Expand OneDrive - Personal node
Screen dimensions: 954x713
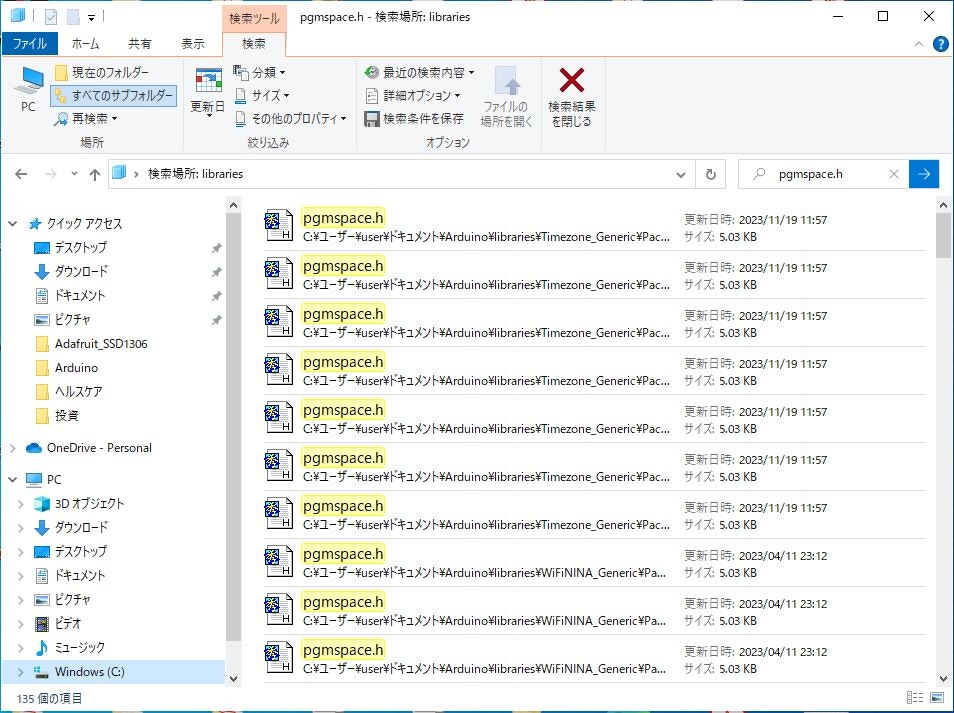[x=13, y=448]
